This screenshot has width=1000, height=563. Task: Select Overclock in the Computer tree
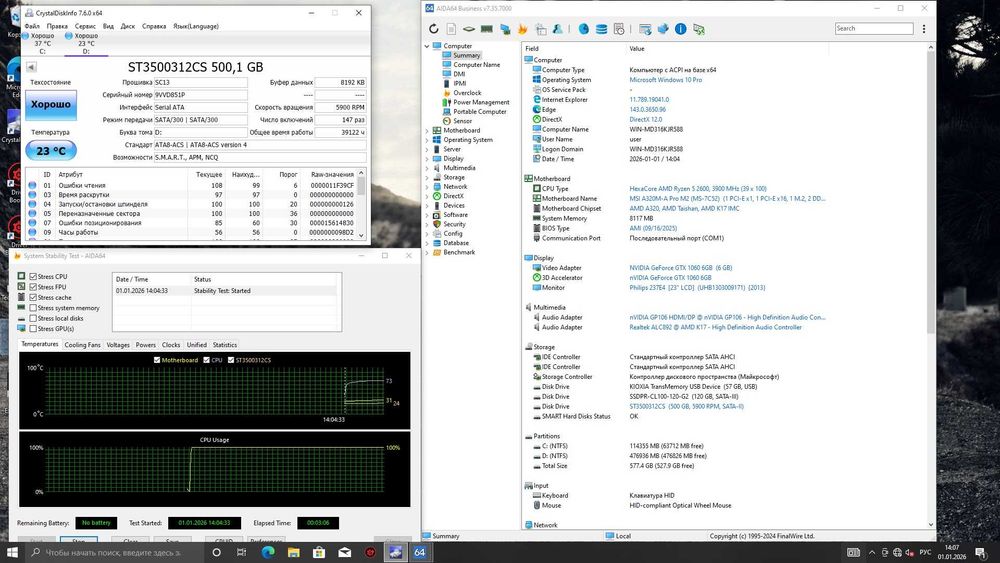click(466, 93)
